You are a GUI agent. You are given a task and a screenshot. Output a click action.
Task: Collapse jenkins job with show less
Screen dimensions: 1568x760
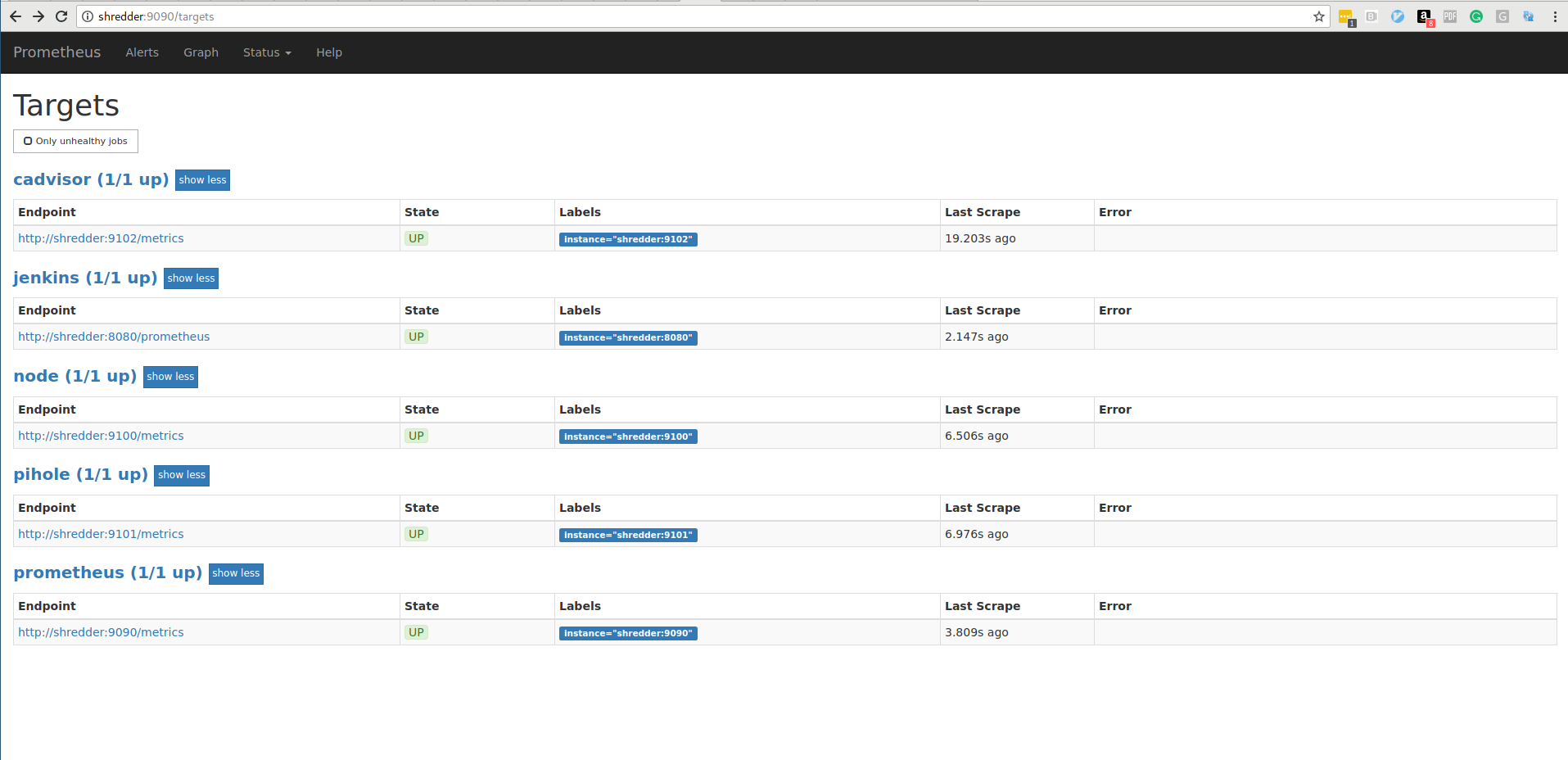(191, 278)
